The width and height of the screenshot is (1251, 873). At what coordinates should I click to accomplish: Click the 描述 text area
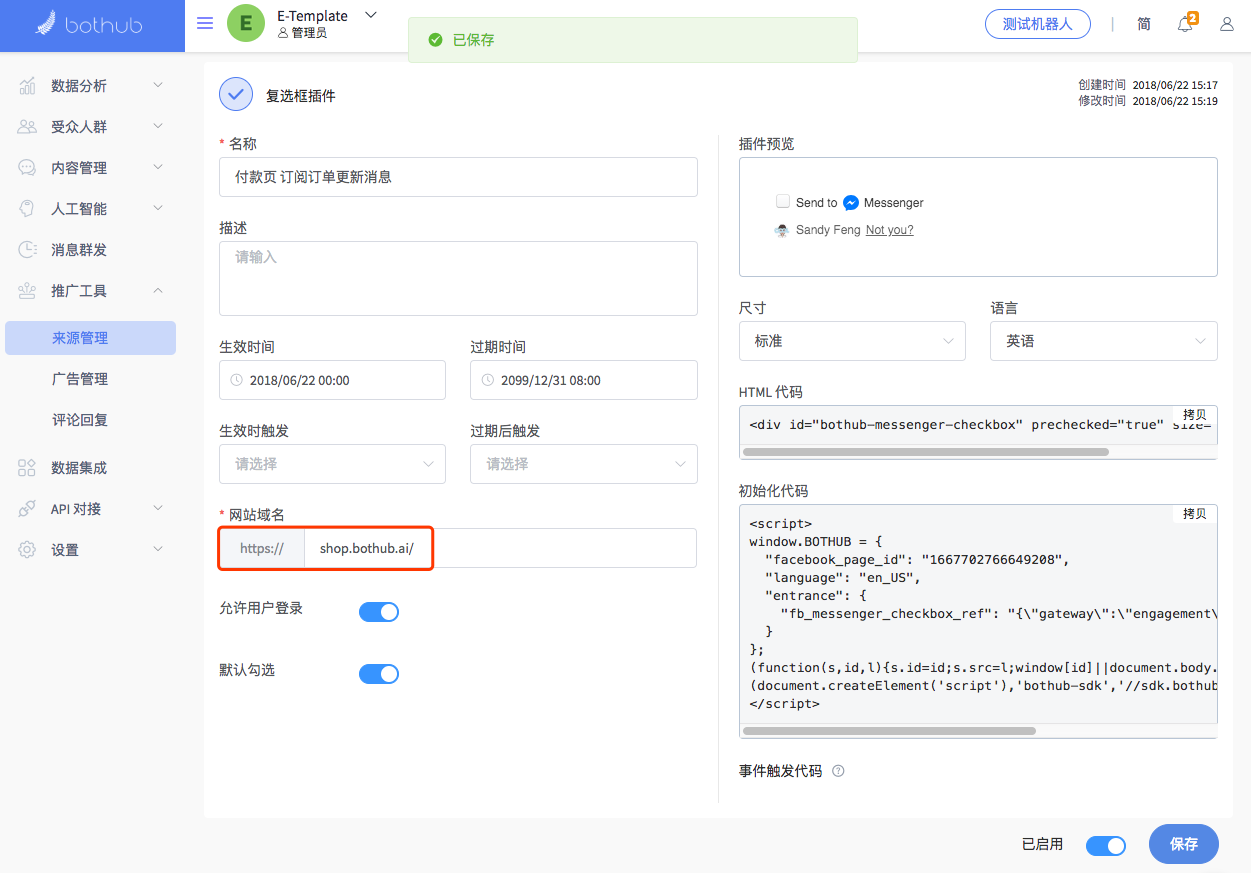458,278
